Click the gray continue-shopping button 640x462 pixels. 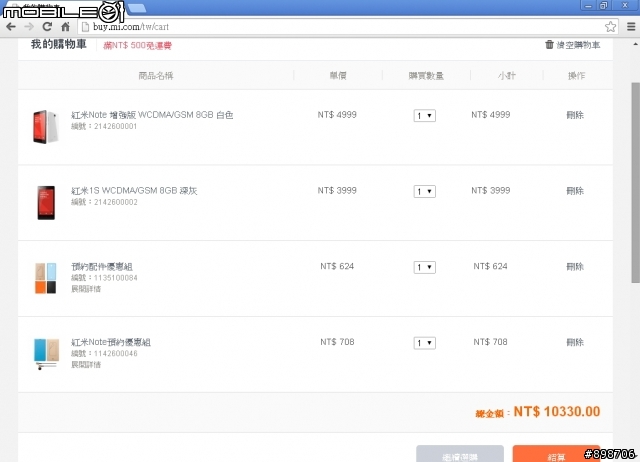(460, 454)
